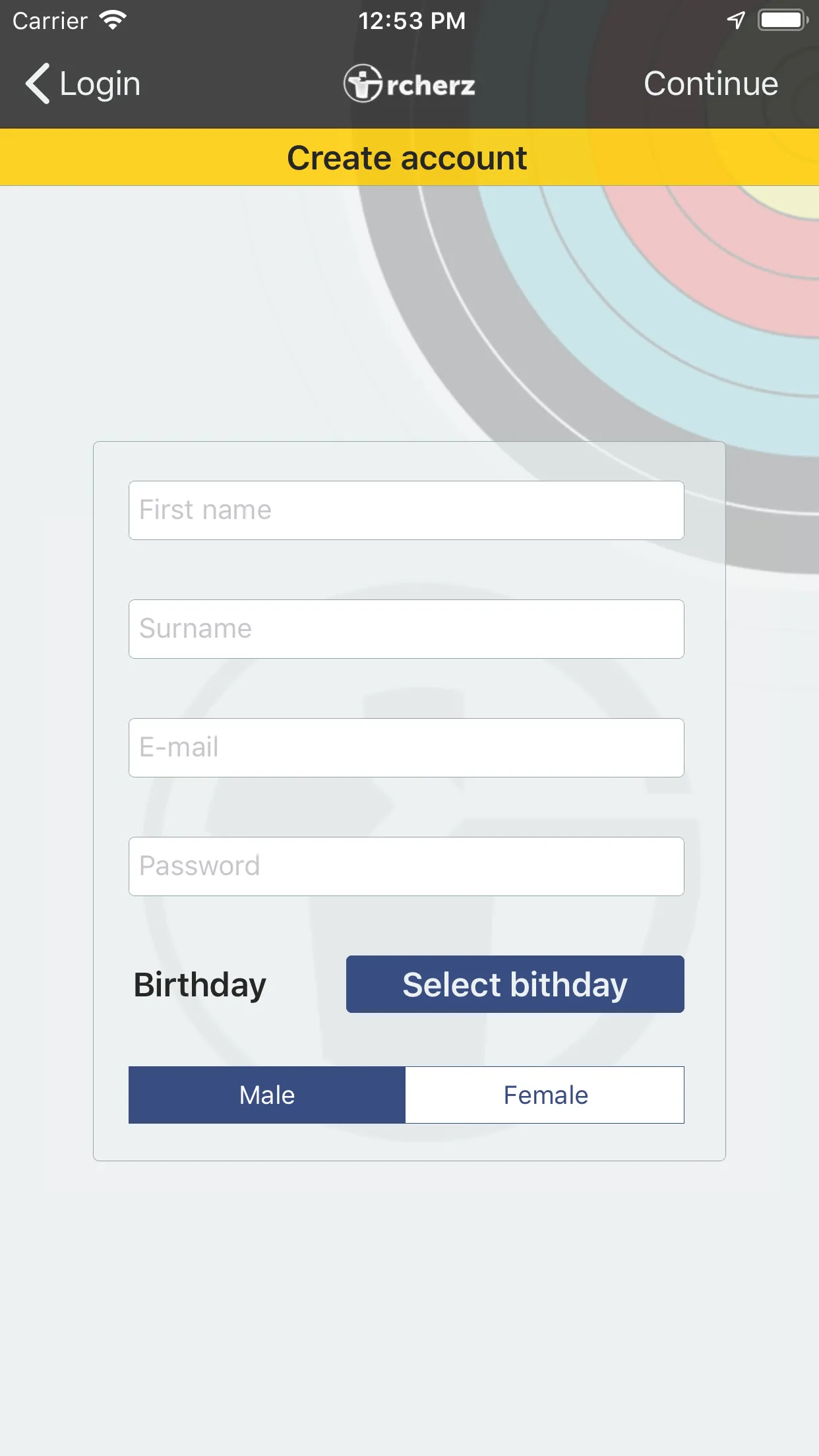Focus the Password input field

pyautogui.click(x=406, y=866)
